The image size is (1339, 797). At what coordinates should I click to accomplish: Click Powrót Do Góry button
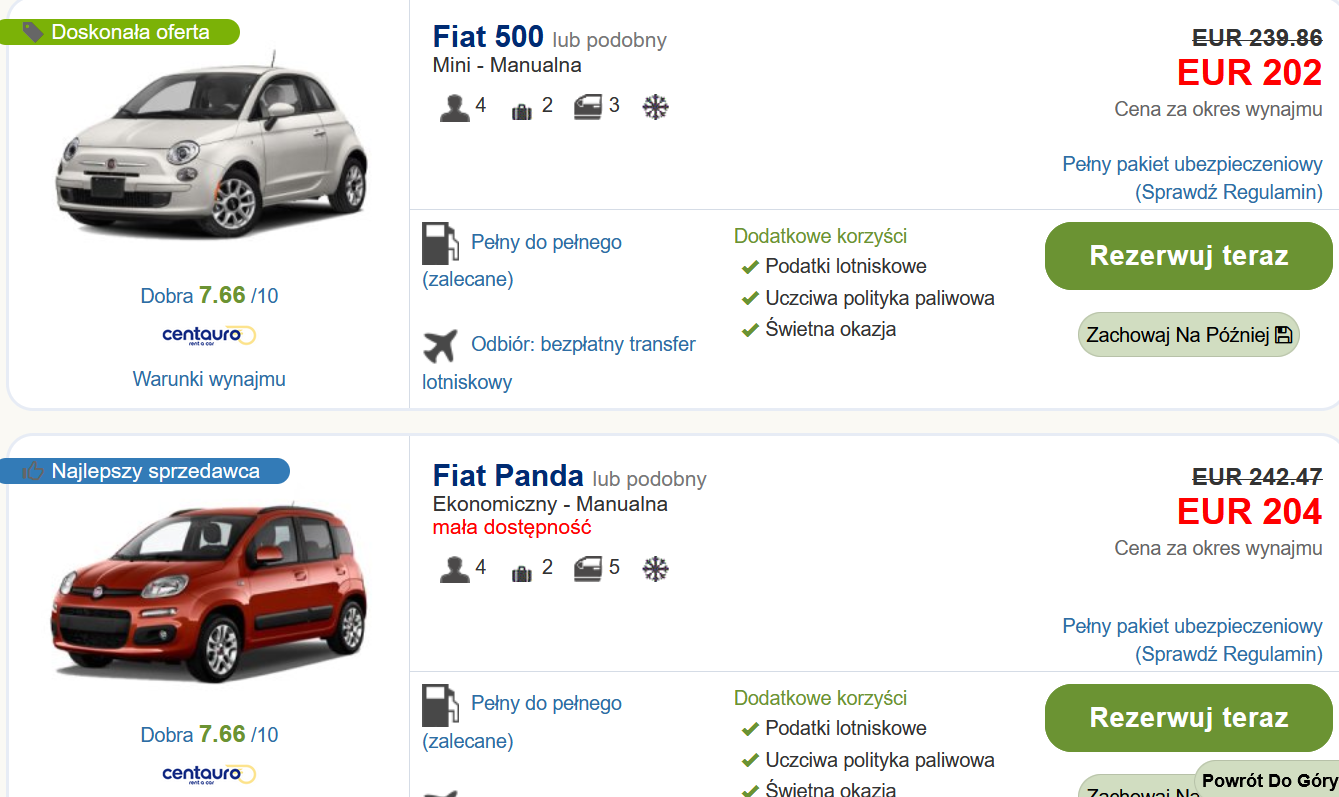[1268, 780]
